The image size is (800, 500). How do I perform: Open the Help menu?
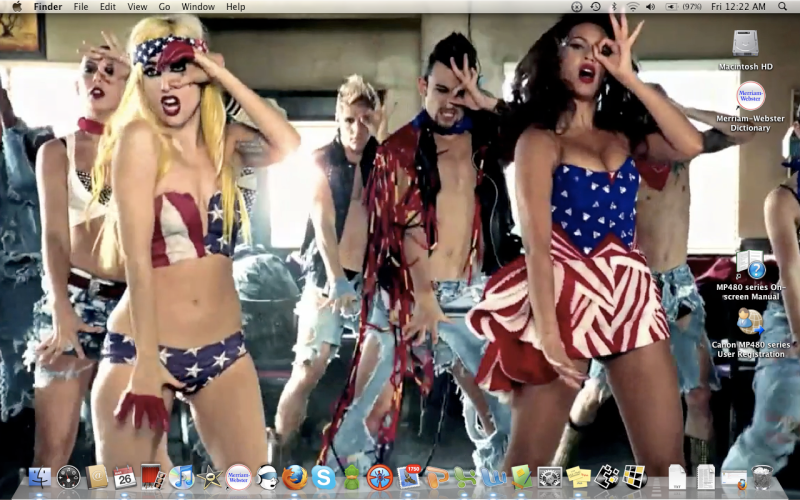[236, 7]
